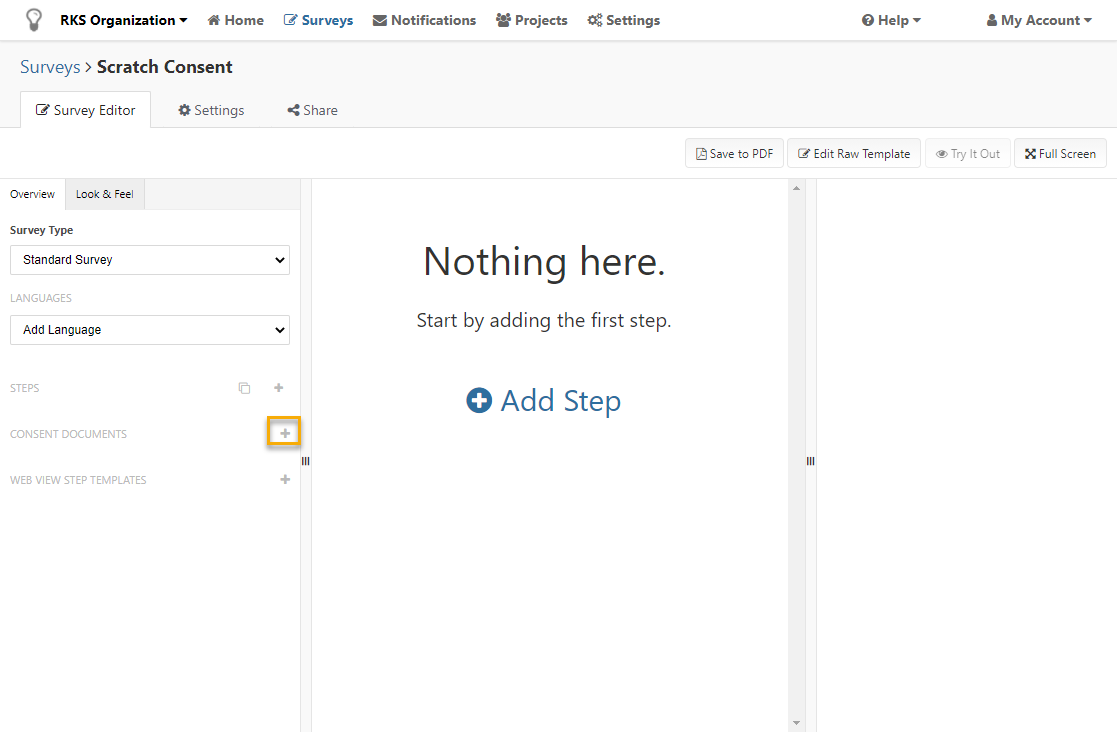1117x732 pixels.
Task: Open the My Account menu
Action: pos(1039,20)
